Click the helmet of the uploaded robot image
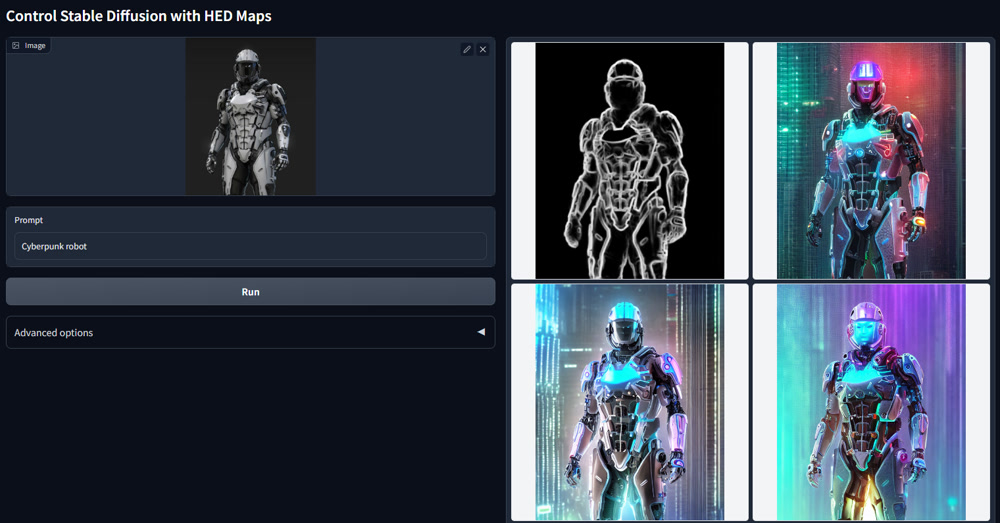Screen dimensions: 1000x523 pos(249,65)
